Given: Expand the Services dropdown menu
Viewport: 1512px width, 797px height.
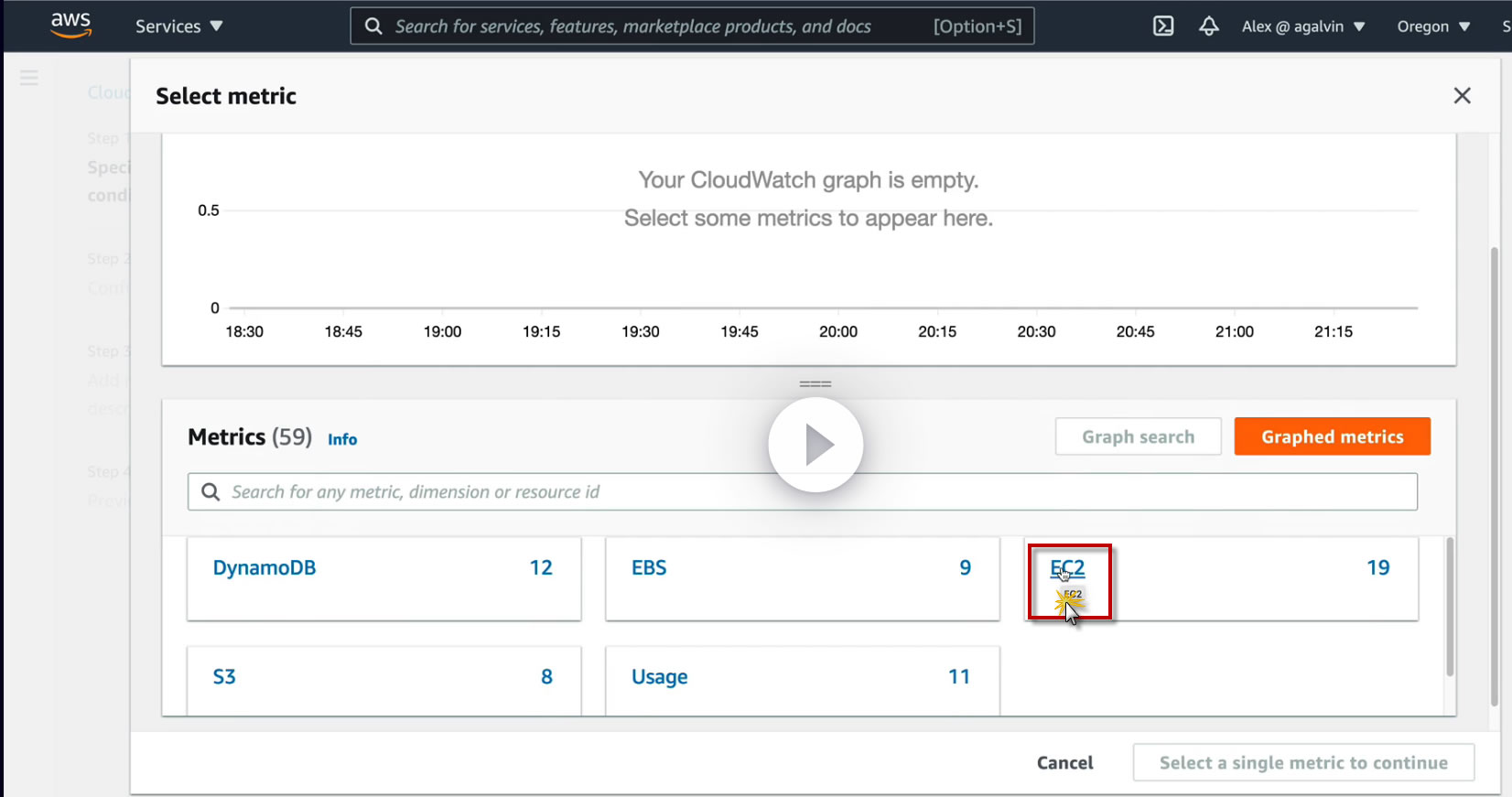Looking at the screenshot, I should tap(178, 27).
